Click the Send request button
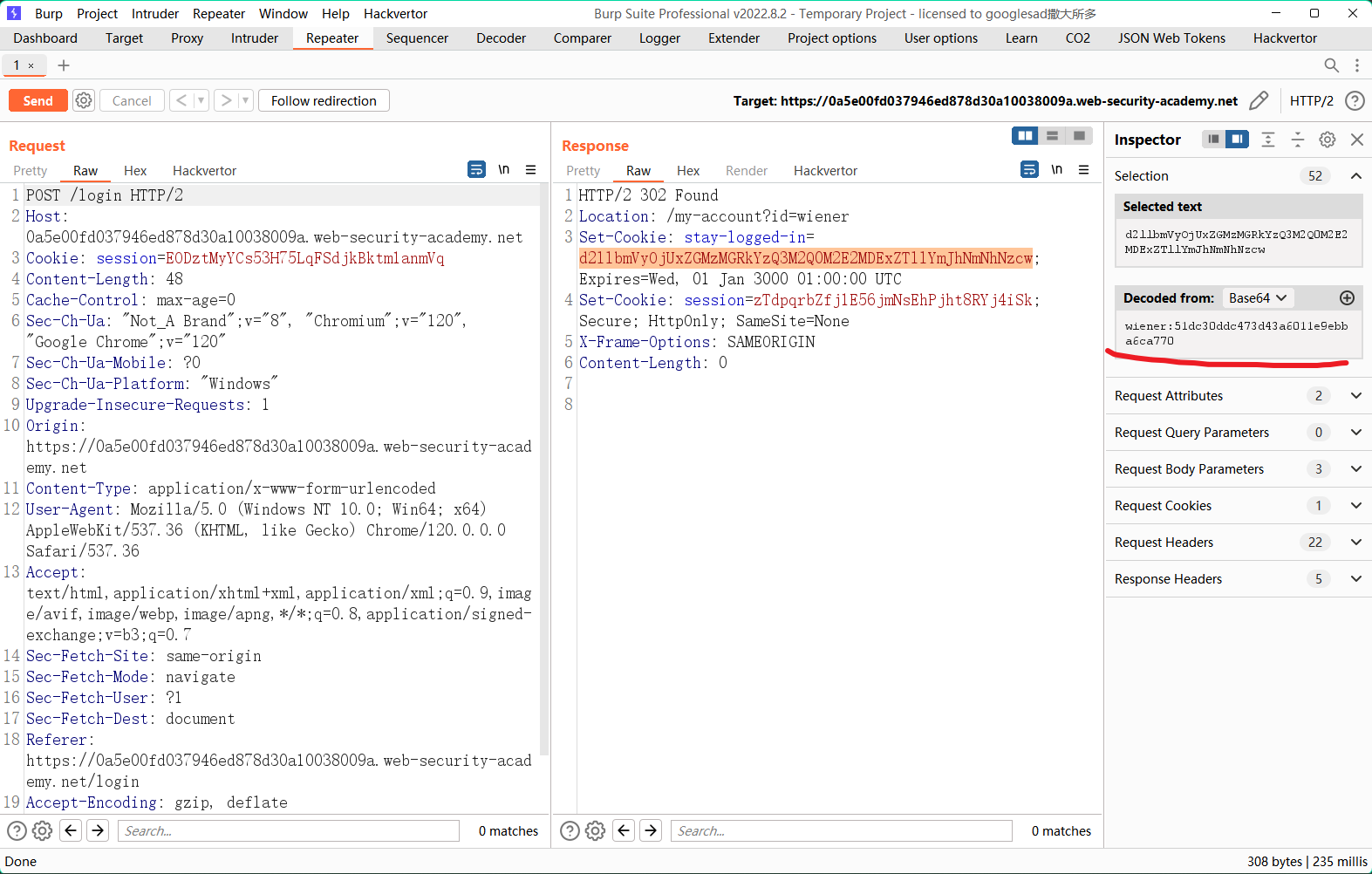Viewport: 1372px width, 874px height. (38, 100)
